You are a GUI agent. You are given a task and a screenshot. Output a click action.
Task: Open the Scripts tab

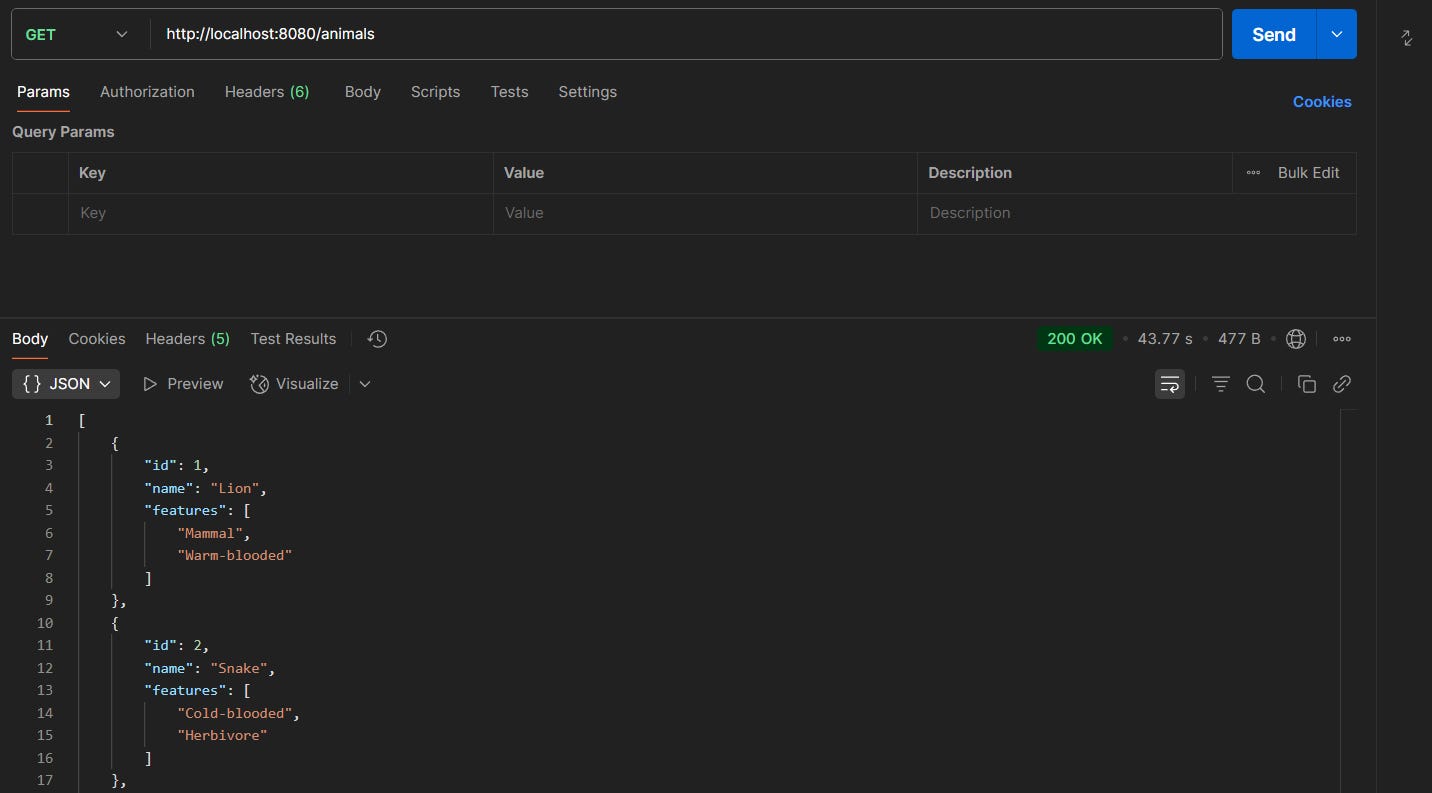[435, 92]
